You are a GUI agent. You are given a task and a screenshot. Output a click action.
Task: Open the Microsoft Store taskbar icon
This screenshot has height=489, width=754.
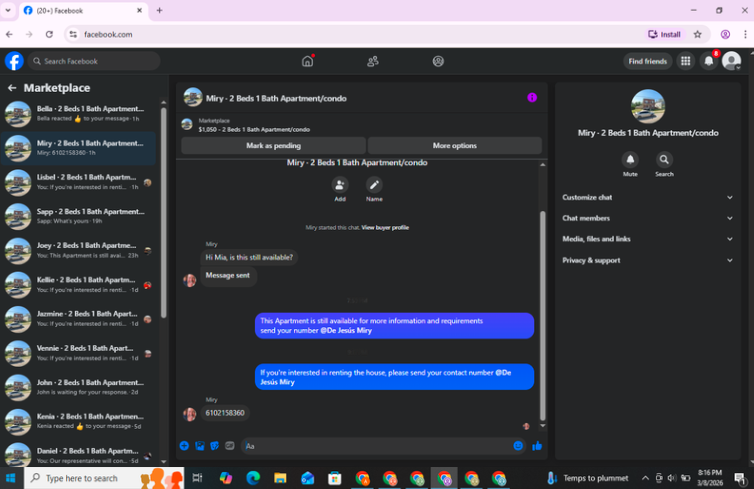[x=335, y=478]
